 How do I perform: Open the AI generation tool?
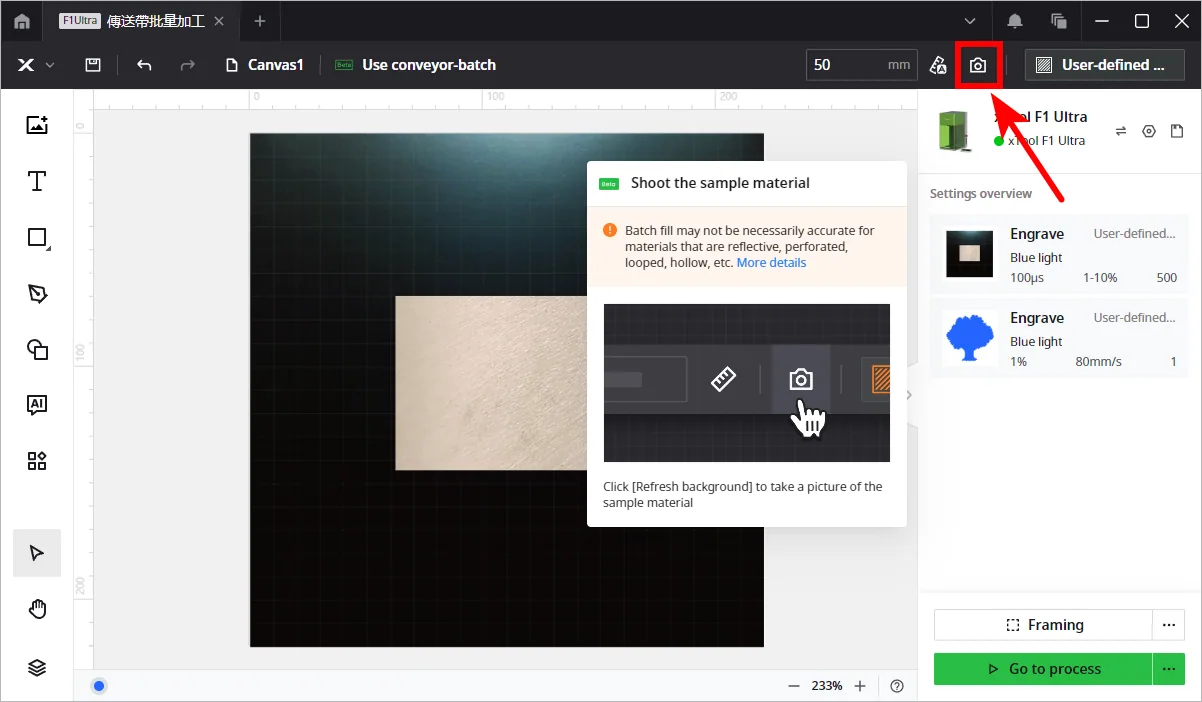37,405
